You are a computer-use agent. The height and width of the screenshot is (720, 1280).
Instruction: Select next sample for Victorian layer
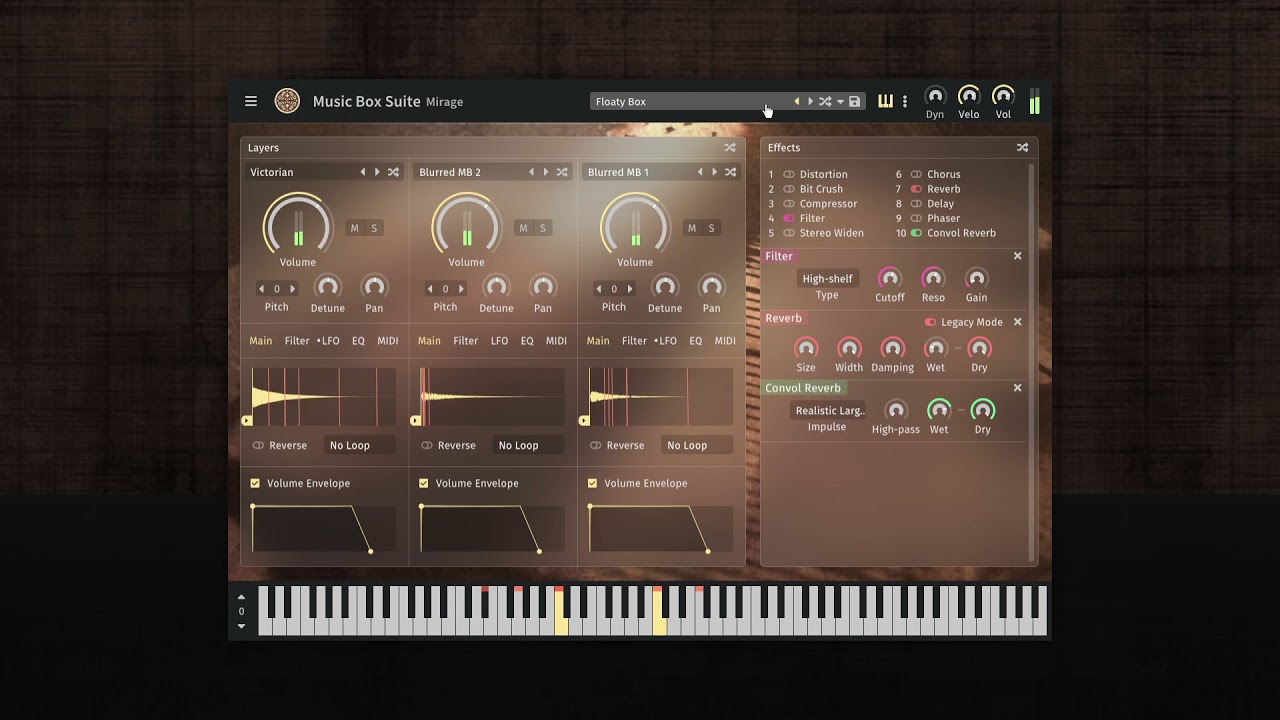[x=377, y=172]
